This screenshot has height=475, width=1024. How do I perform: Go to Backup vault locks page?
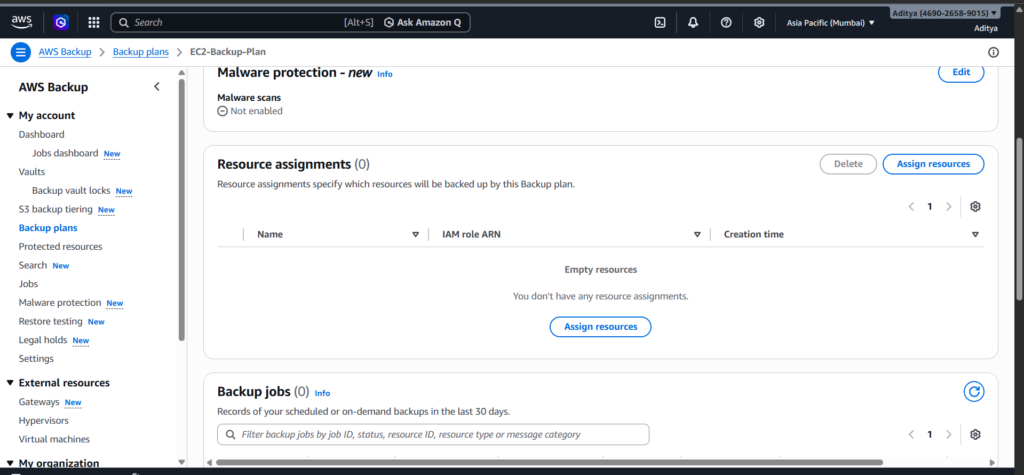click(70, 190)
